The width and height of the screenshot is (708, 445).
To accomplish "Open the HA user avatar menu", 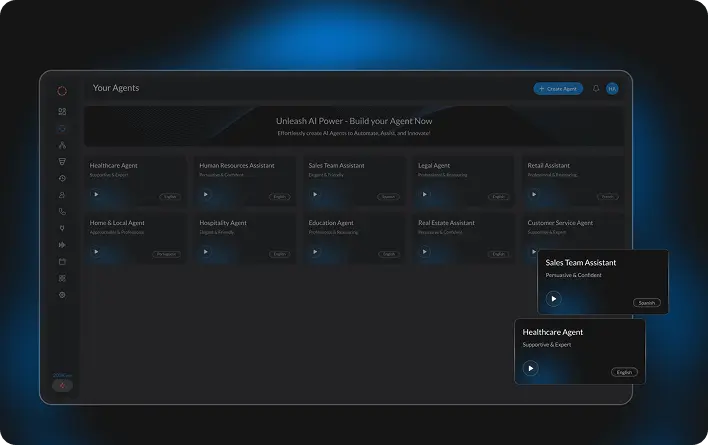I will [612, 89].
